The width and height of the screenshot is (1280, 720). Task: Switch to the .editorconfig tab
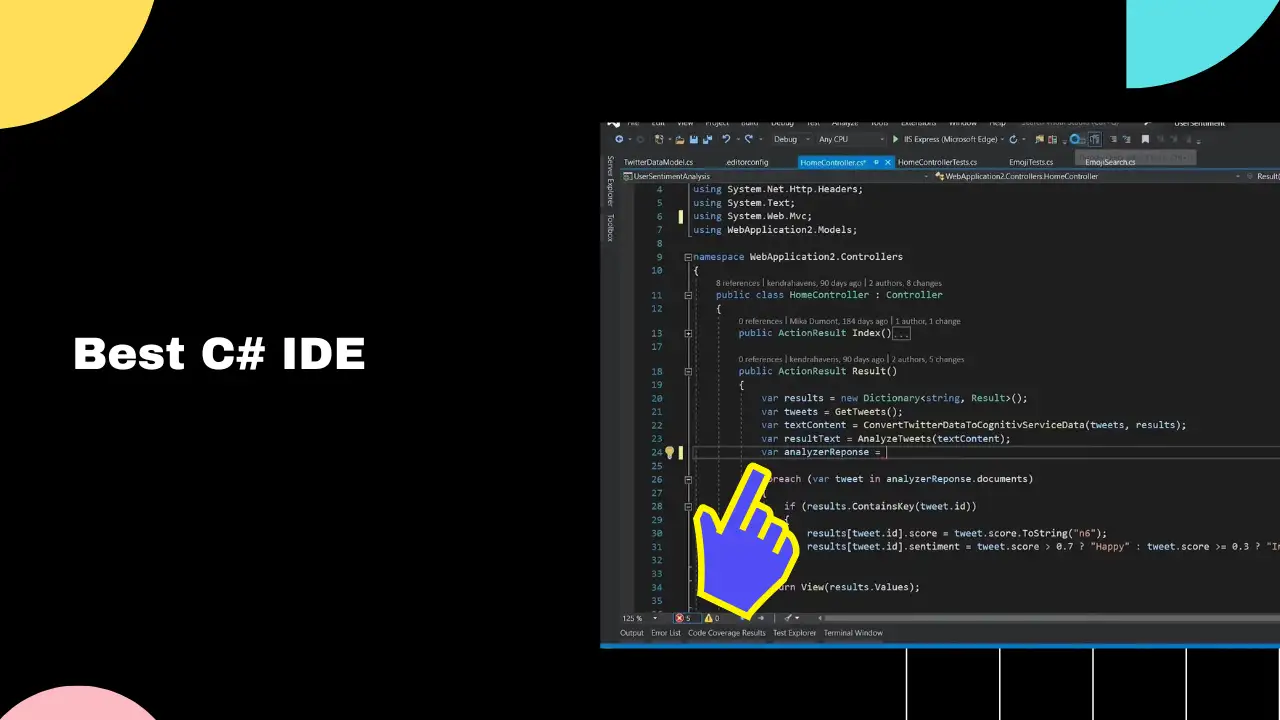pos(747,162)
